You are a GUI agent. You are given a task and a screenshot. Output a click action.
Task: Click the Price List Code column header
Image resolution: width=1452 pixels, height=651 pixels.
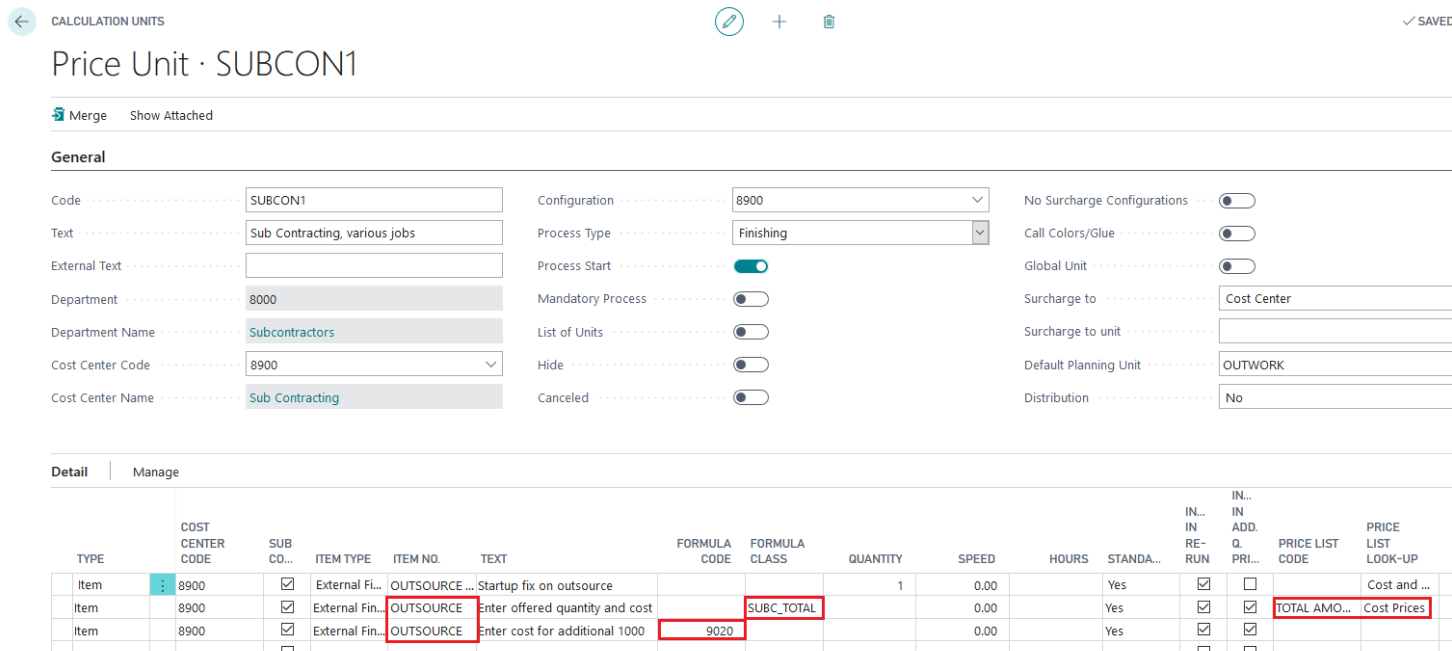coord(1308,551)
